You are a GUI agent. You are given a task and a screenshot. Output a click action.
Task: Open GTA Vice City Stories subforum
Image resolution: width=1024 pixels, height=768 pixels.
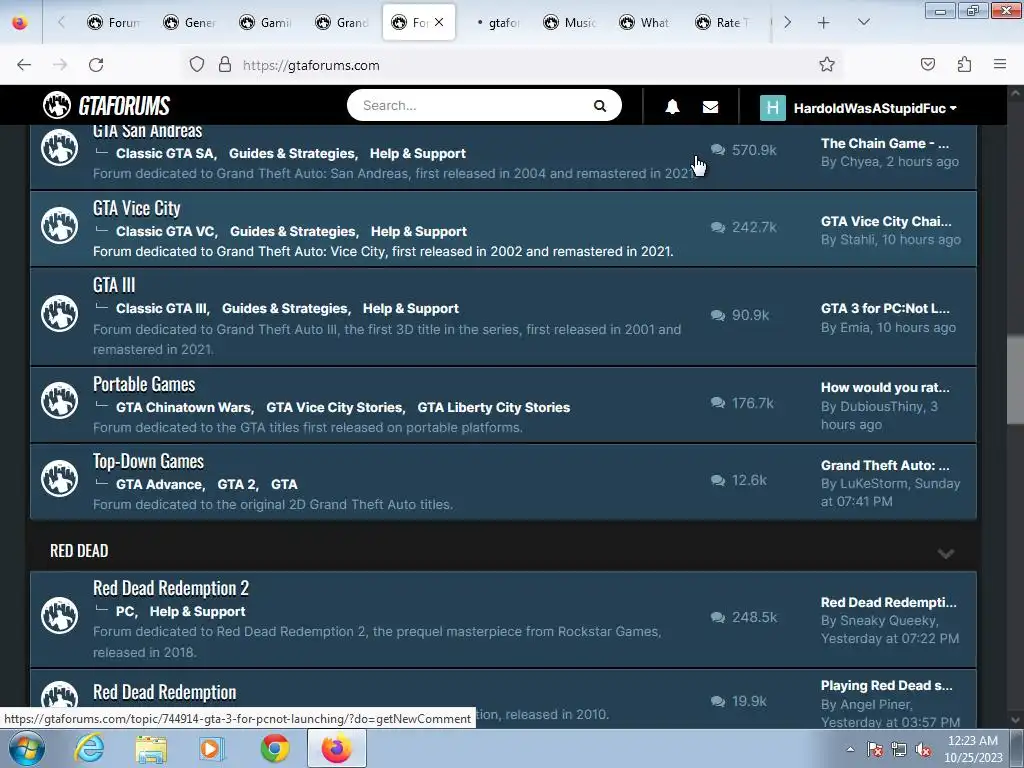point(334,407)
